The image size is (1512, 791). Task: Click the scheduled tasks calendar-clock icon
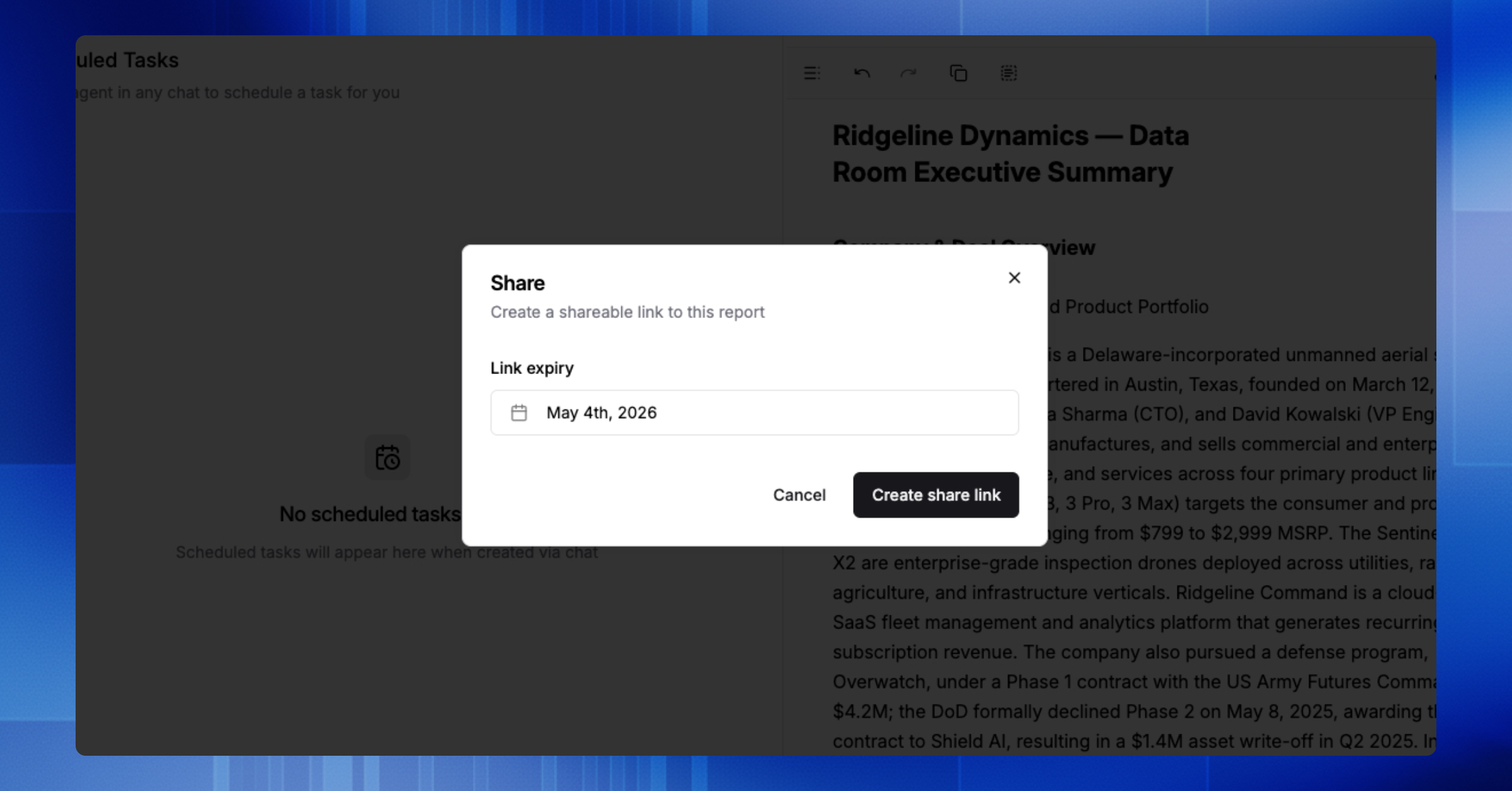click(x=387, y=457)
